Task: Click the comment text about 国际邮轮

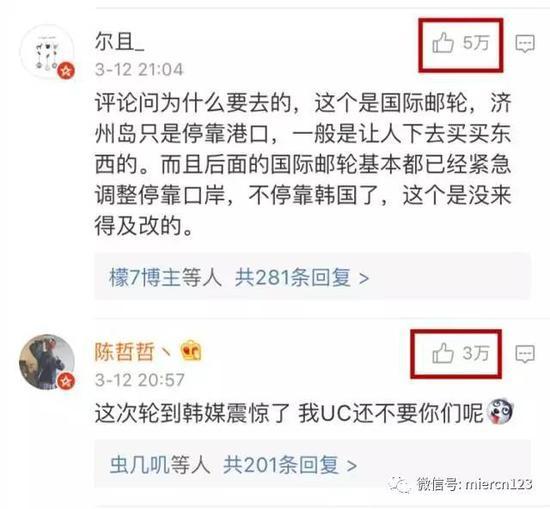Action: pos(303,164)
